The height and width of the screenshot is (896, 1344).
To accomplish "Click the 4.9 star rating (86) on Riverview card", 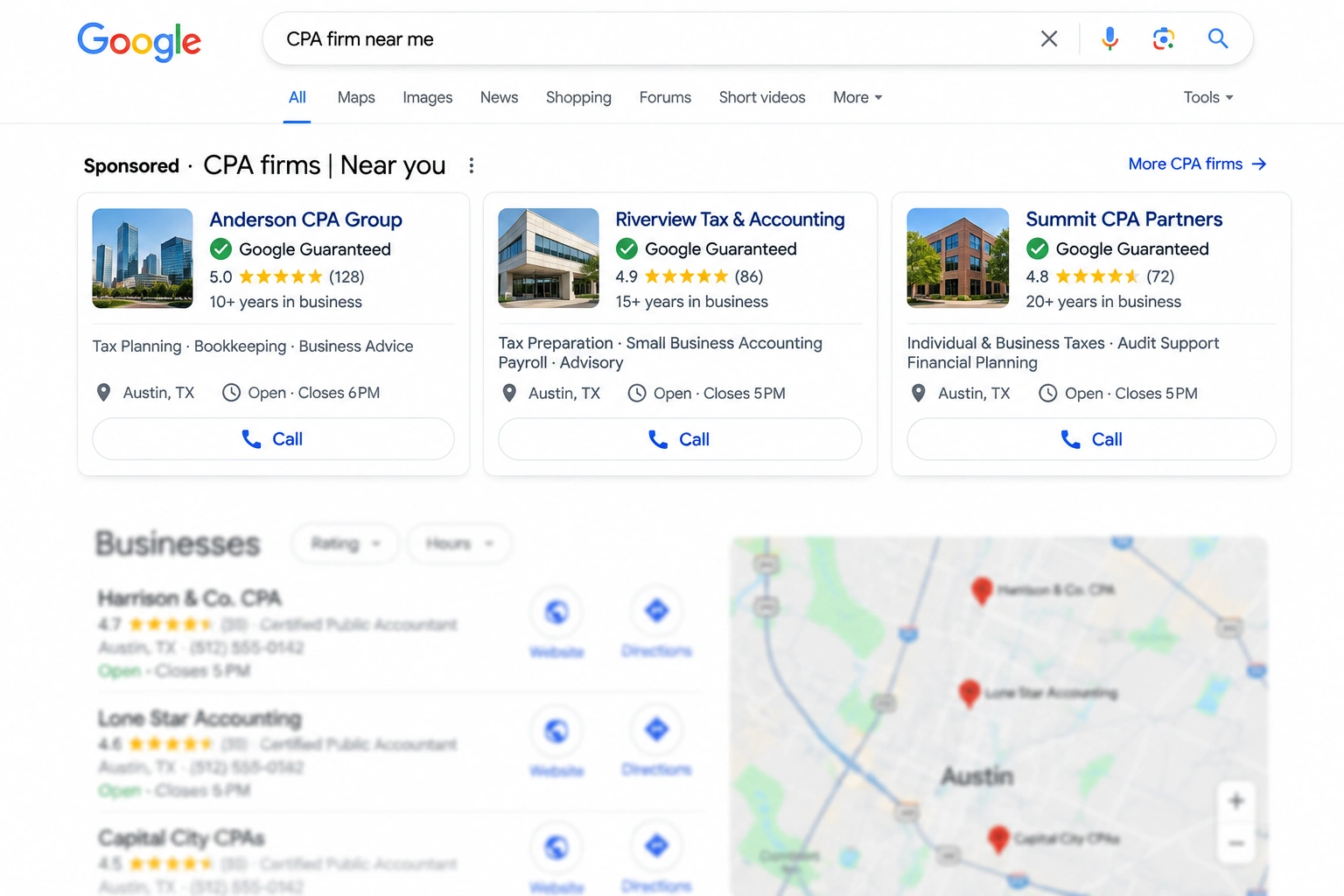I will click(x=689, y=277).
